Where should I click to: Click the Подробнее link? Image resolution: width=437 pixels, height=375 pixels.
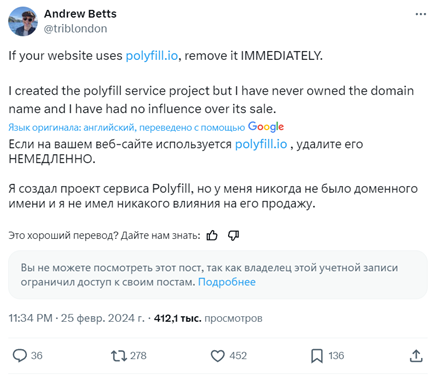coord(227,282)
